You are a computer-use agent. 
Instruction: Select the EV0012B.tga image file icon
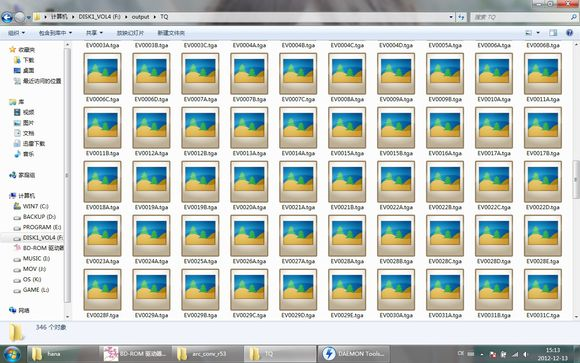click(x=200, y=128)
